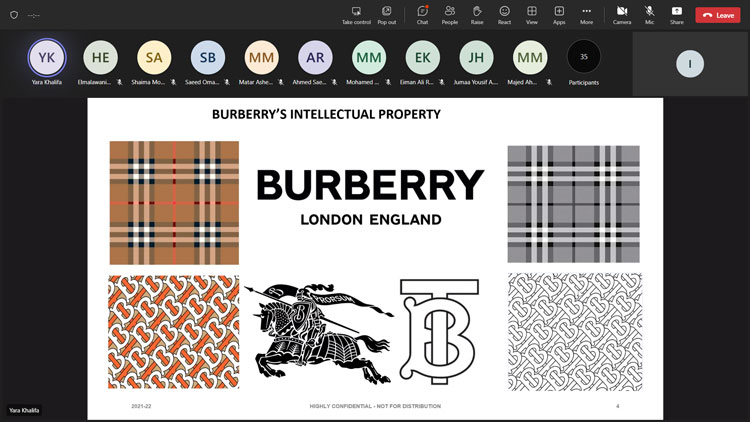The width and height of the screenshot is (750, 422).
Task: Unmute the Mic
Action: tap(649, 14)
